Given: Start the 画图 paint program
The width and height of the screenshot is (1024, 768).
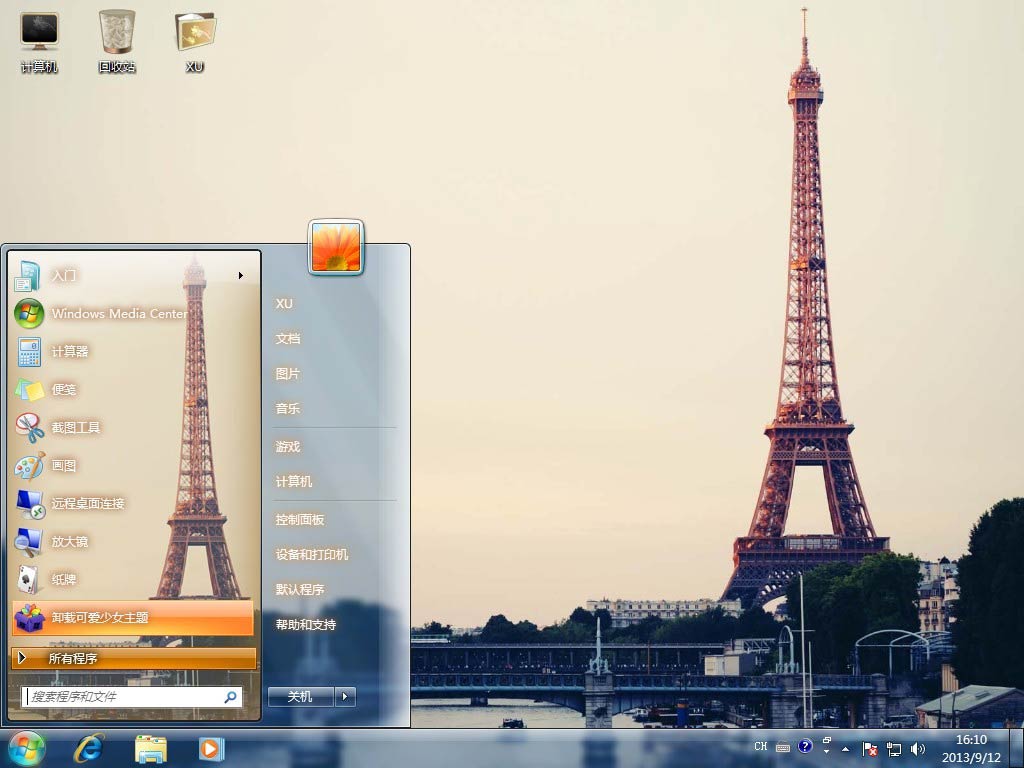Looking at the screenshot, I should [x=64, y=465].
